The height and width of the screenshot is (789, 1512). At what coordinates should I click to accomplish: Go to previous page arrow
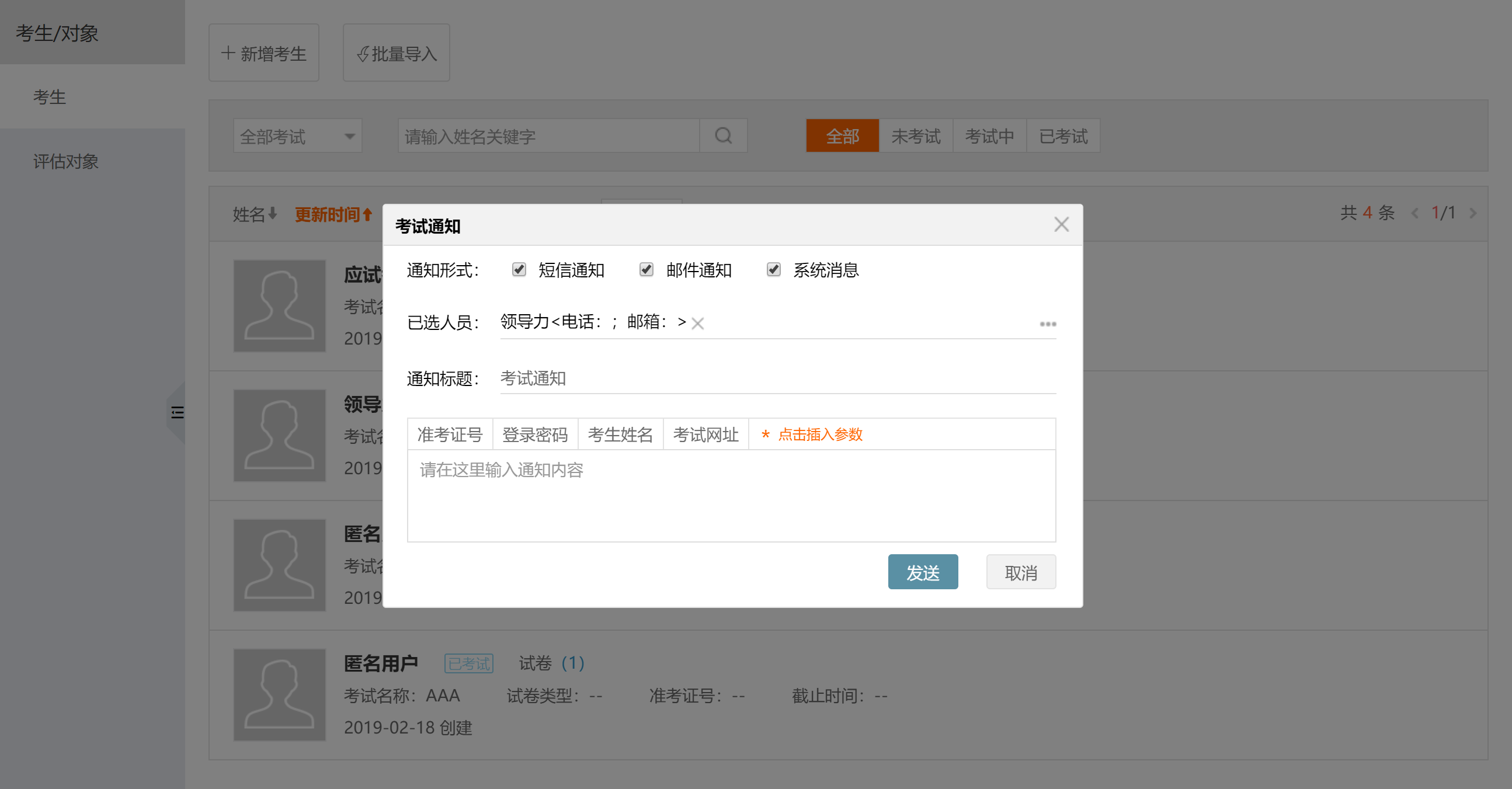1414,213
